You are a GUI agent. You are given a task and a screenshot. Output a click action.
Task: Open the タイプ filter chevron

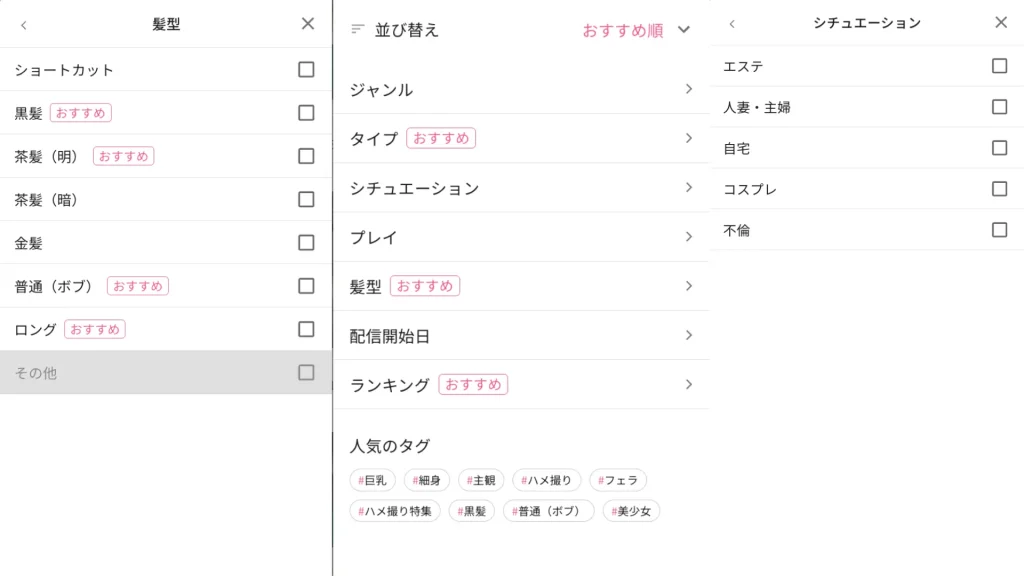[689, 138]
